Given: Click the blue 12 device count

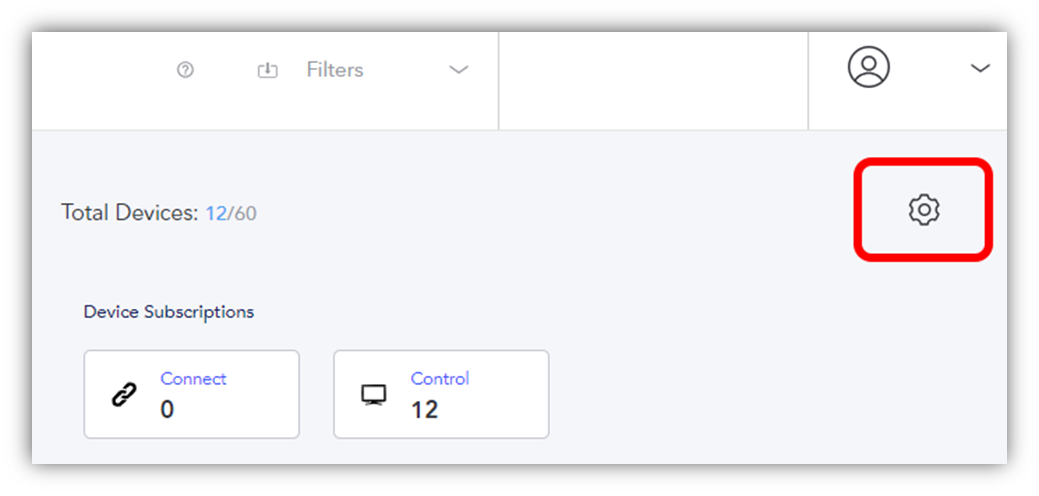Looking at the screenshot, I should (x=216, y=214).
